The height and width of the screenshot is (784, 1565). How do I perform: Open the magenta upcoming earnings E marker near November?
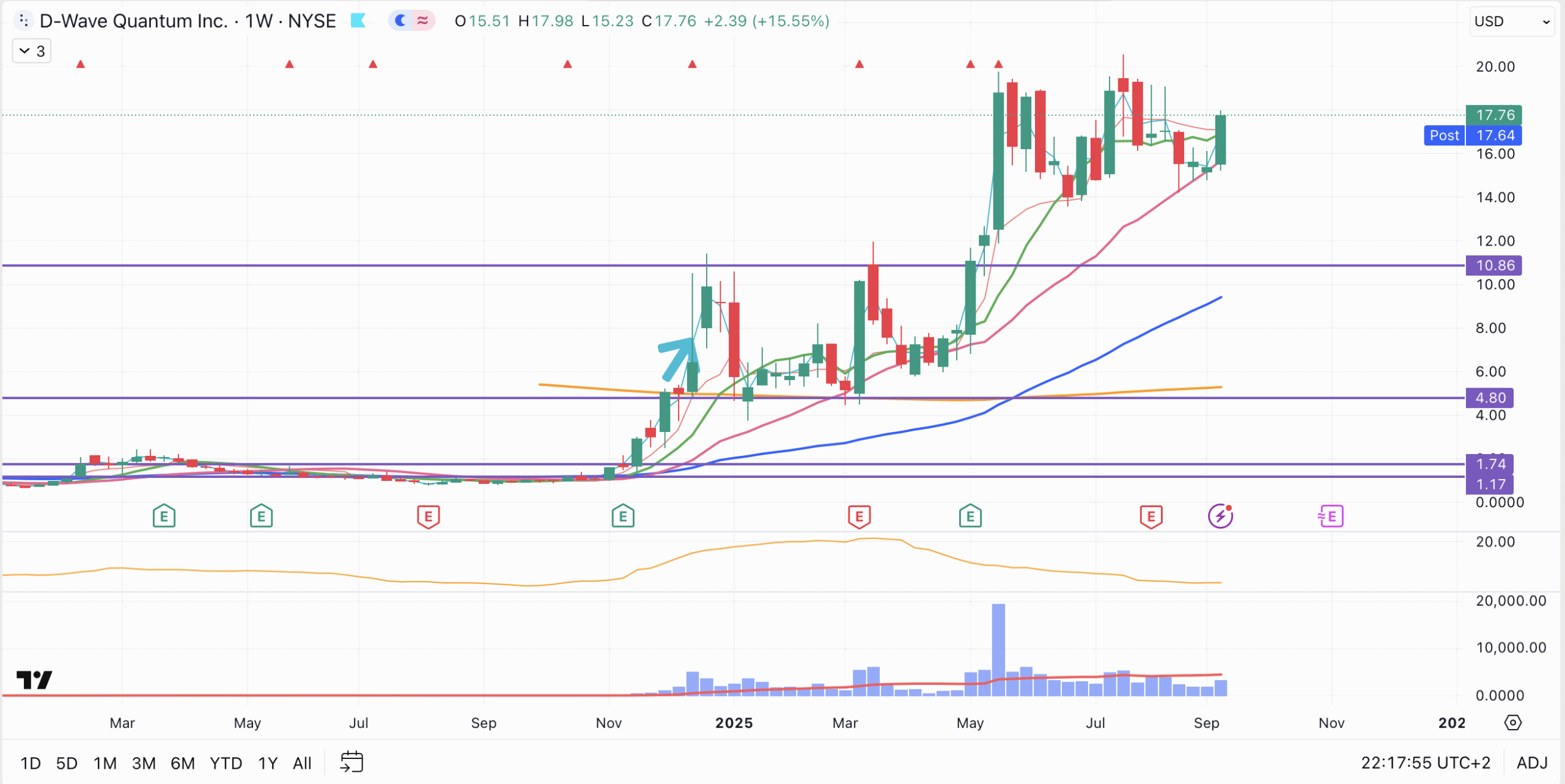point(1331,516)
